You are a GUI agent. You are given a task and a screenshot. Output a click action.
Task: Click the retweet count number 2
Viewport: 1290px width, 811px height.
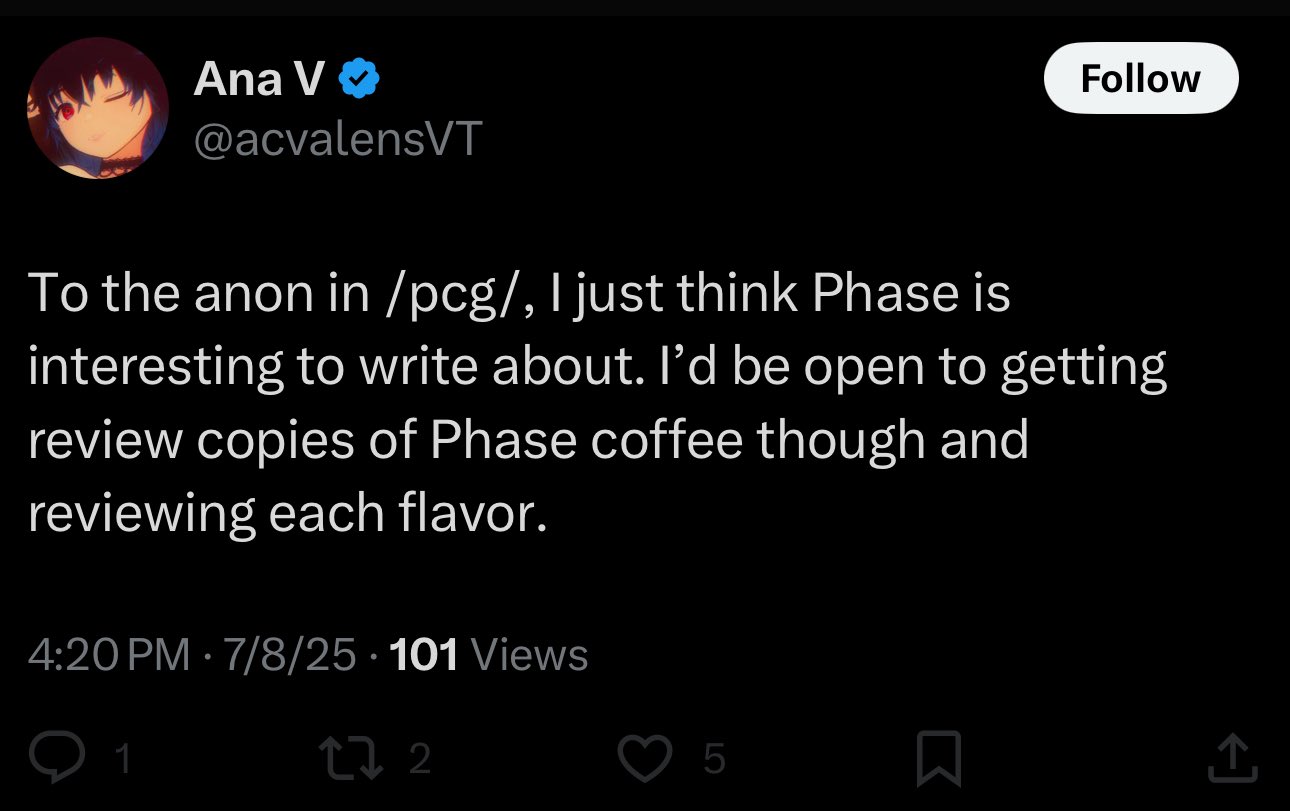click(420, 760)
